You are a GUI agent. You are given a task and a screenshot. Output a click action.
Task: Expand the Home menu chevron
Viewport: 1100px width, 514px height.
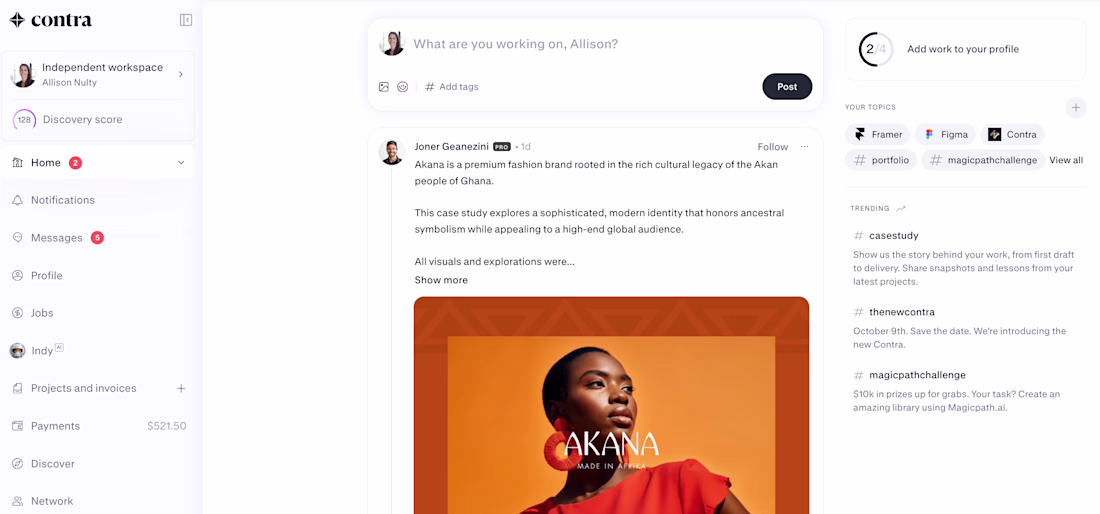point(181,163)
